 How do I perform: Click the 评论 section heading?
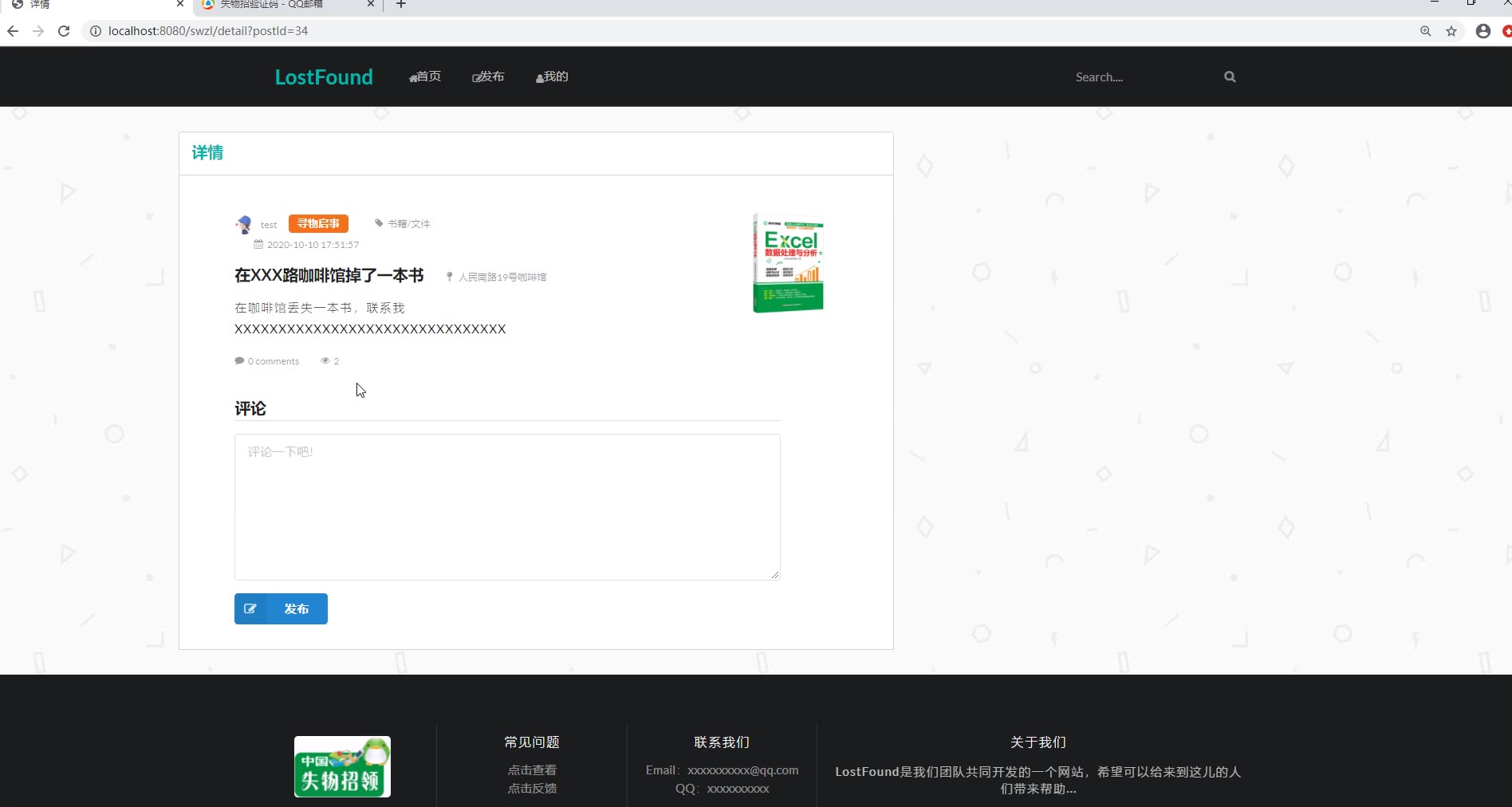[x=250, y=409]
